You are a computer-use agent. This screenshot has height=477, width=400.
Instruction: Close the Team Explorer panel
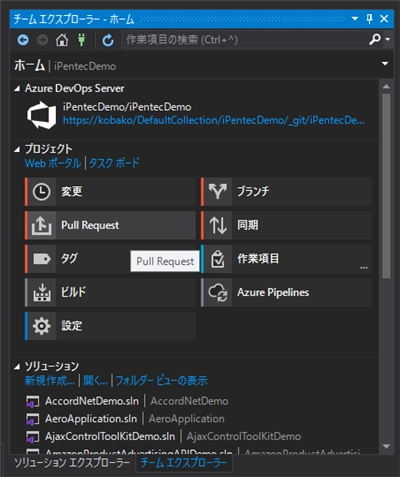click(384, 19)
